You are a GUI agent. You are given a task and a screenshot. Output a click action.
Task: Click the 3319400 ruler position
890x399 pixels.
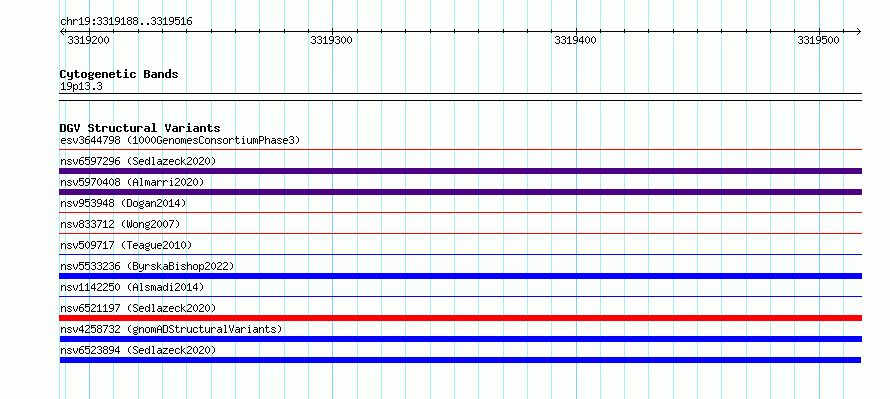pyautogui.click(x=576, y=40)
